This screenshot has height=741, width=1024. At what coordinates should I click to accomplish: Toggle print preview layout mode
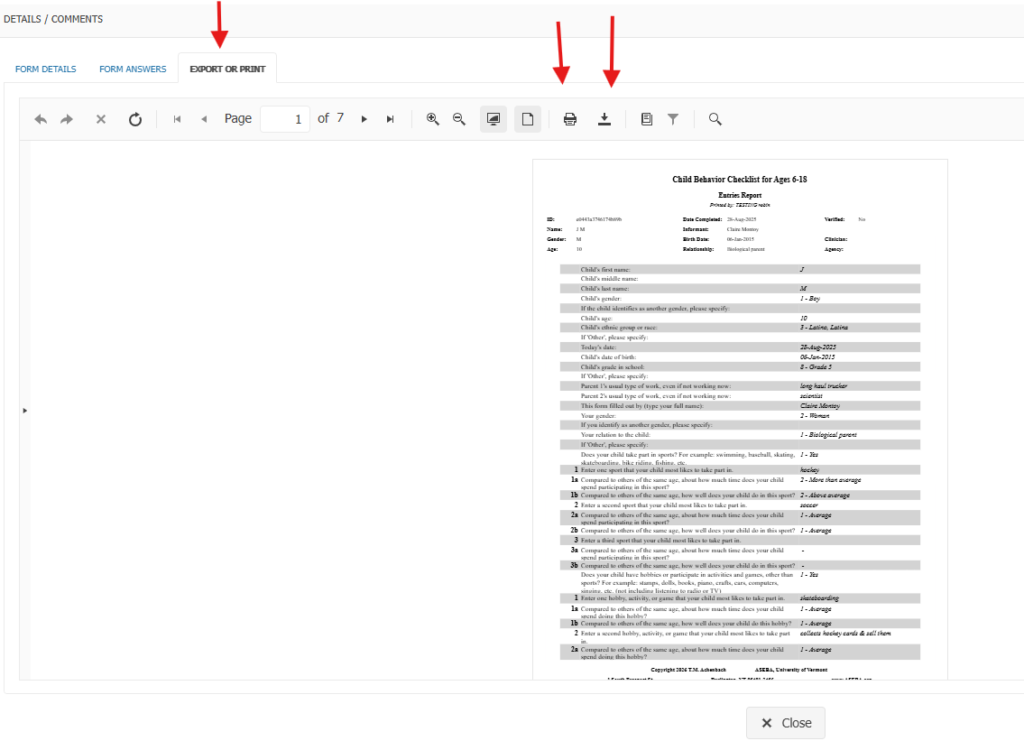493,119
